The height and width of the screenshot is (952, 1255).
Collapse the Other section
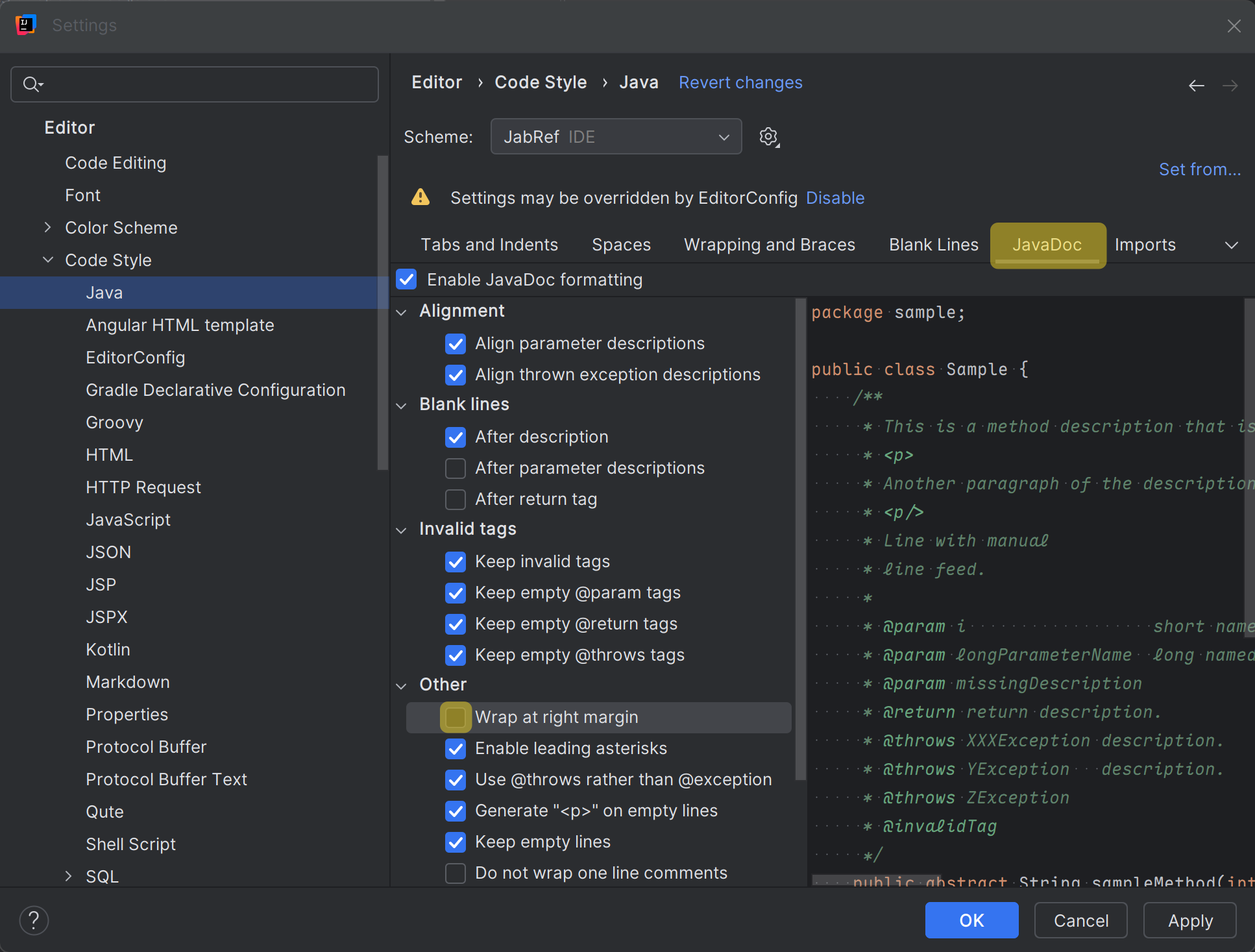[x=402, y=686]
